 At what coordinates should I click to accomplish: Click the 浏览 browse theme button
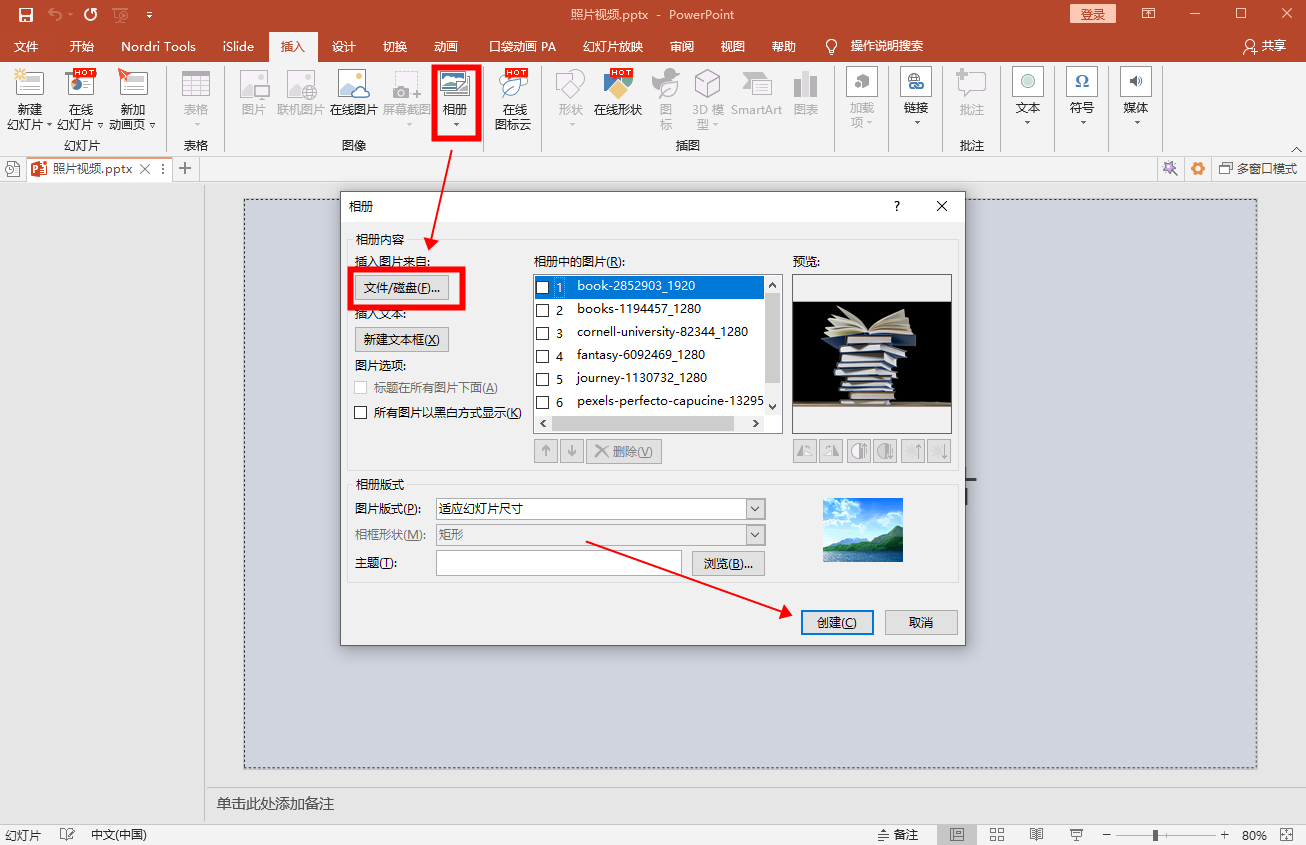point(728,563)
